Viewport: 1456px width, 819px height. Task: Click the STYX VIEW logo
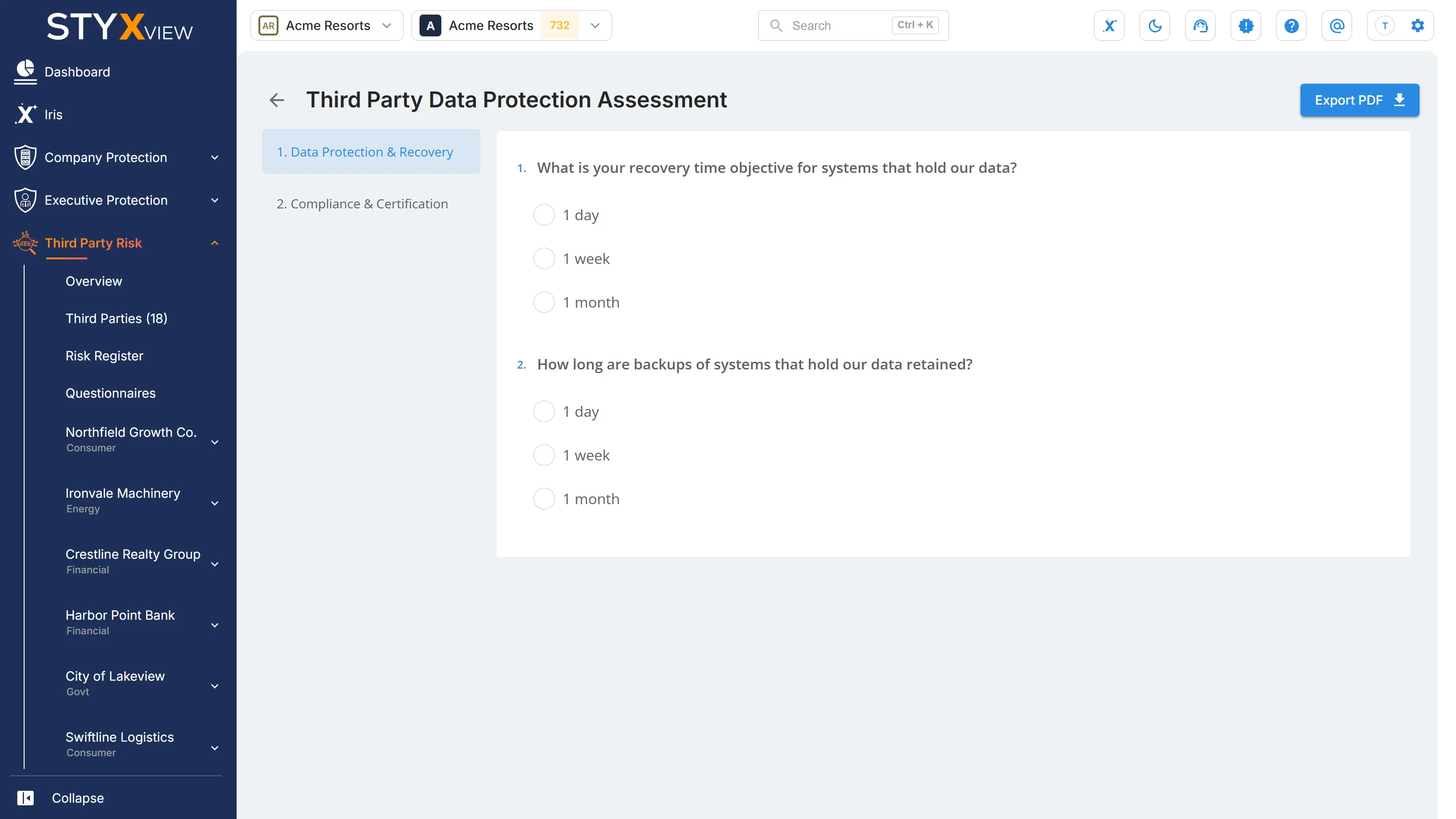[119, 27]
